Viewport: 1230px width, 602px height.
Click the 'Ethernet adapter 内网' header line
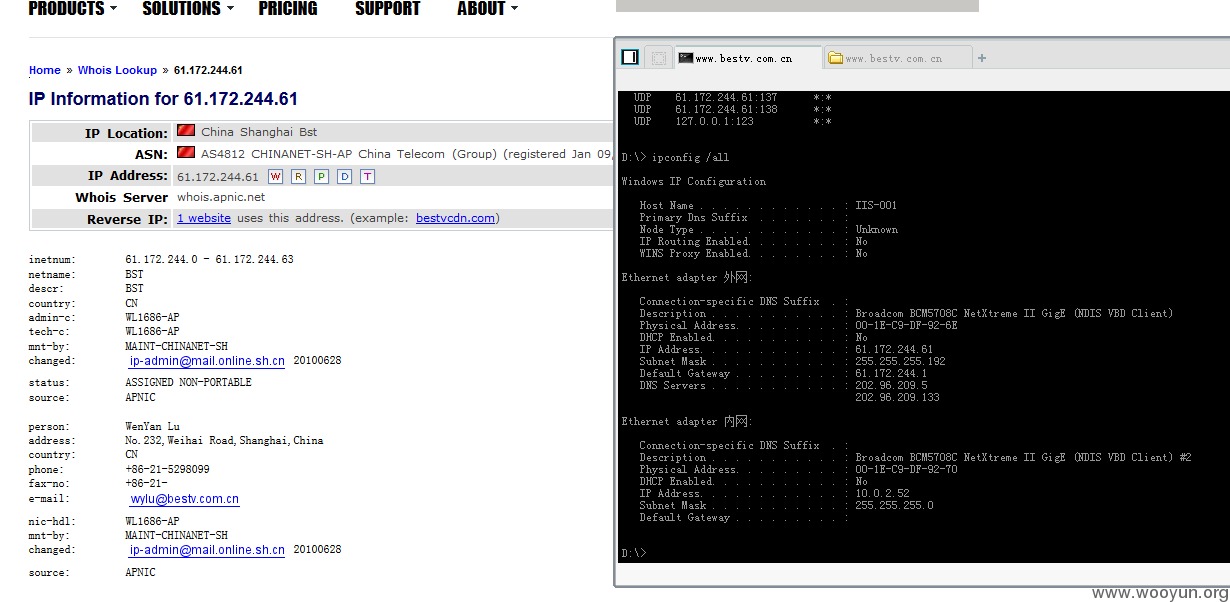[686, 421]
